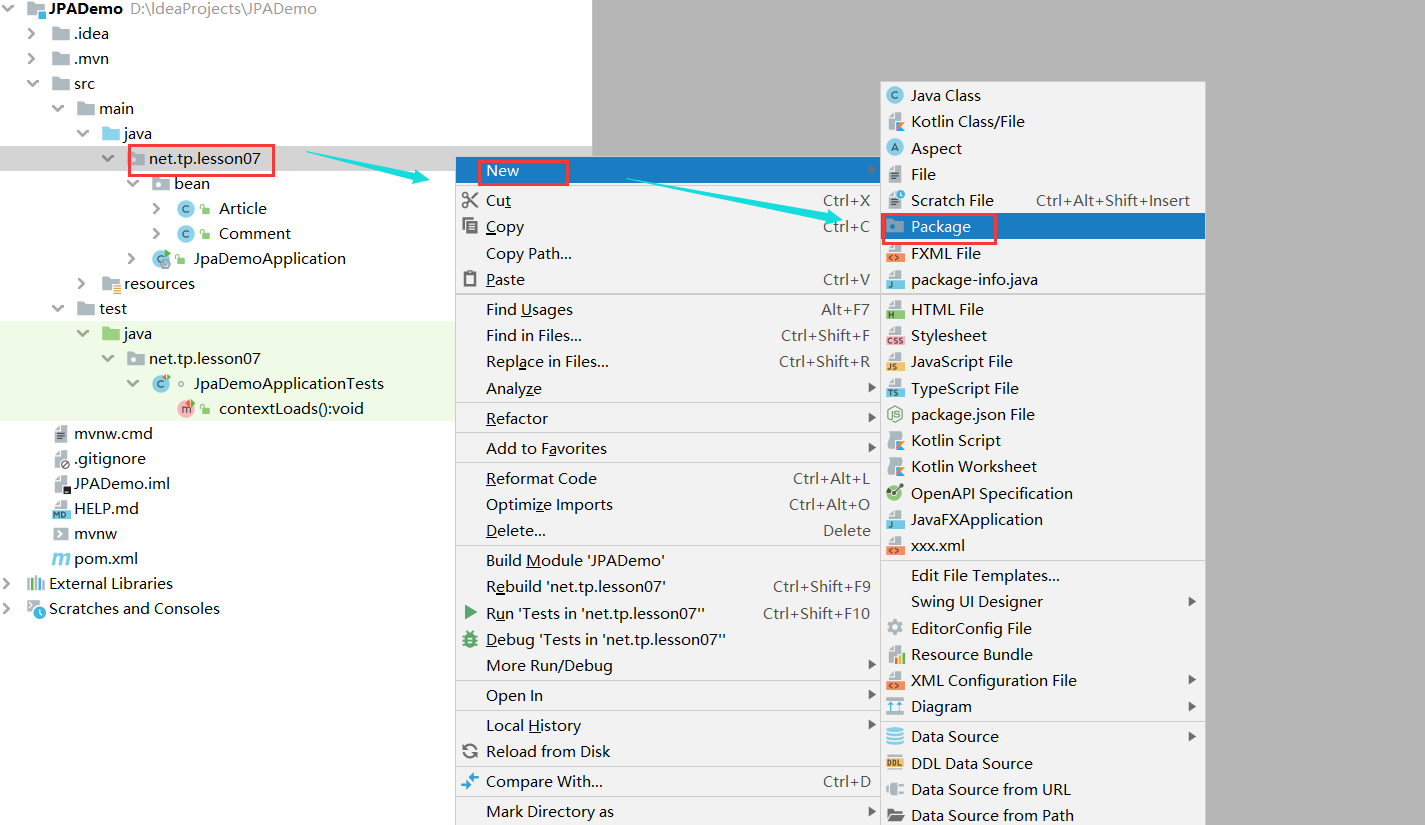The image size is (1425, 825).
Task: Click the Paste clipboard icon
Action: 470,279
